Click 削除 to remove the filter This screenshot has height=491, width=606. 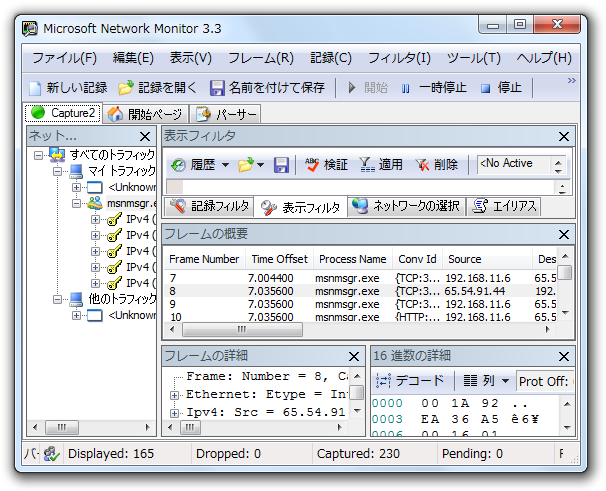tap(436, 165)
